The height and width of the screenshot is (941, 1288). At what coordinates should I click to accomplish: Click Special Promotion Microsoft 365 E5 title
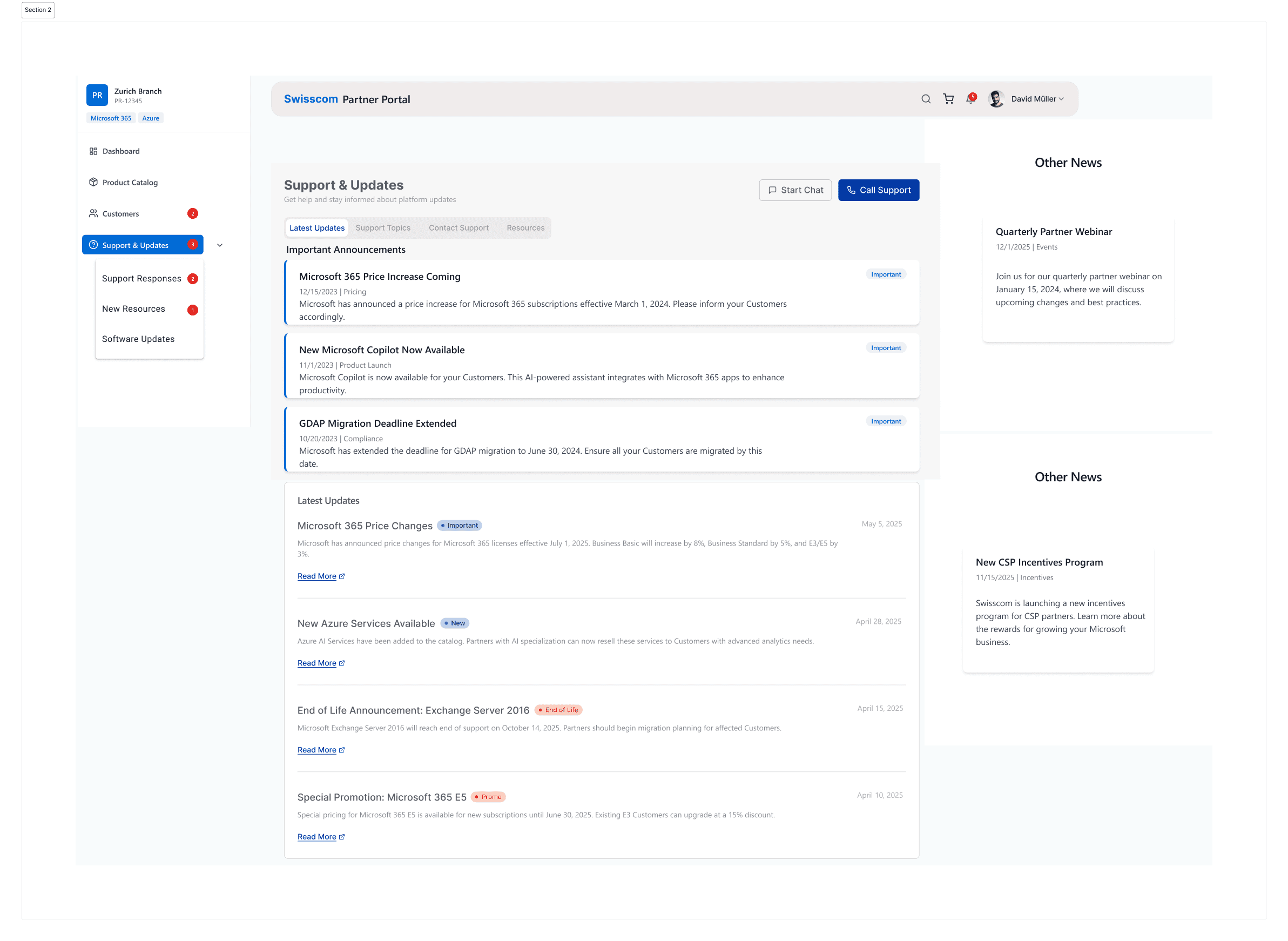(x=381, y=797)
